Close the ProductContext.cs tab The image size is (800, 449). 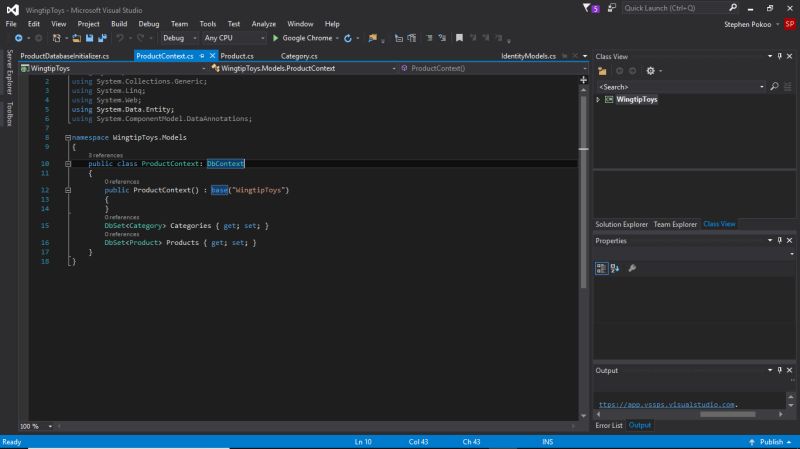pos(212,56)
